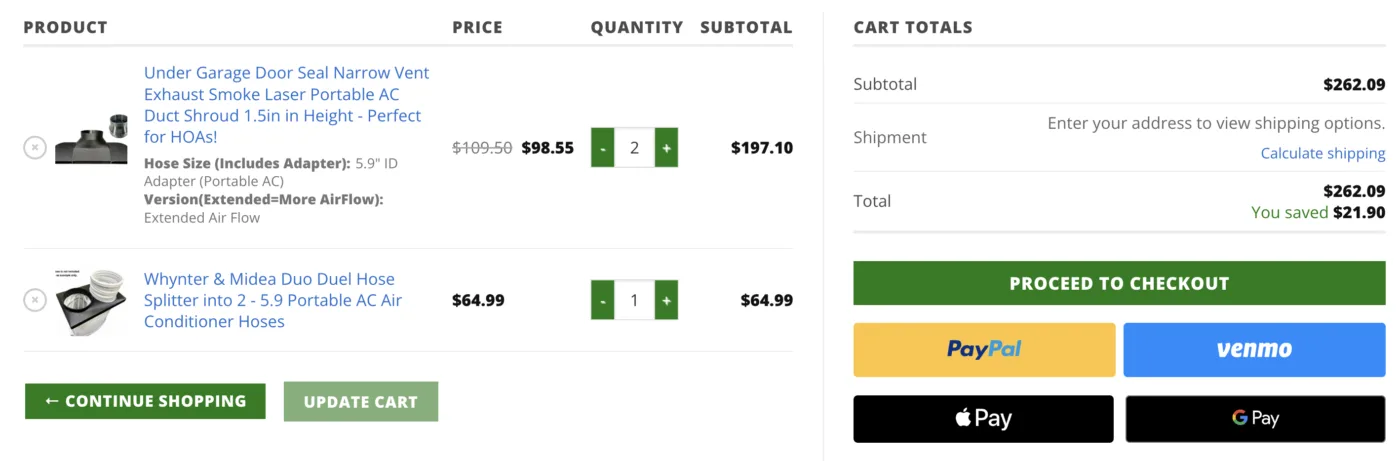Open the Under Garage Door Seal product link
Viewport: 1400px width, 461px height.
click(x=287, y=105)
